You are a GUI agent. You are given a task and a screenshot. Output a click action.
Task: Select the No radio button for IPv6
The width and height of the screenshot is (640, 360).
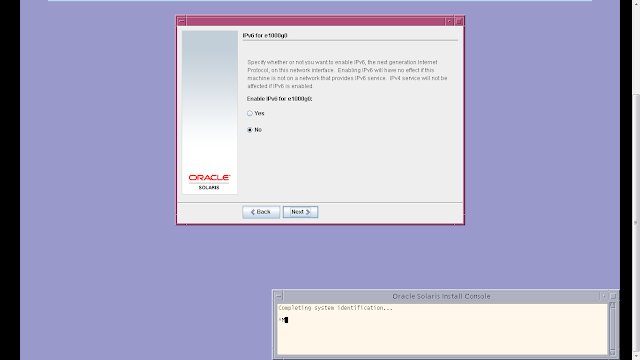pos(250,130)
